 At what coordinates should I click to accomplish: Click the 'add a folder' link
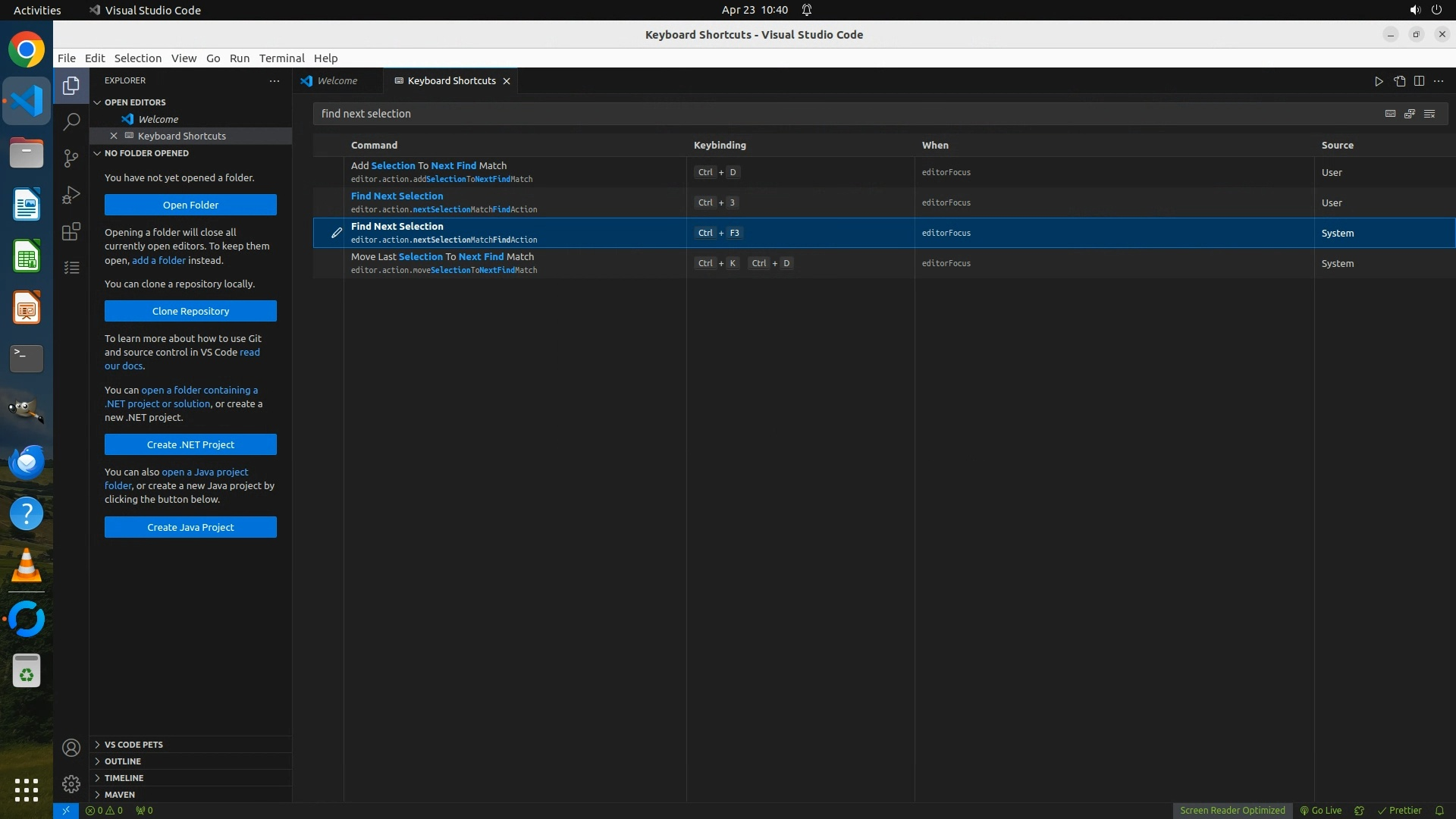coord(158,260)
